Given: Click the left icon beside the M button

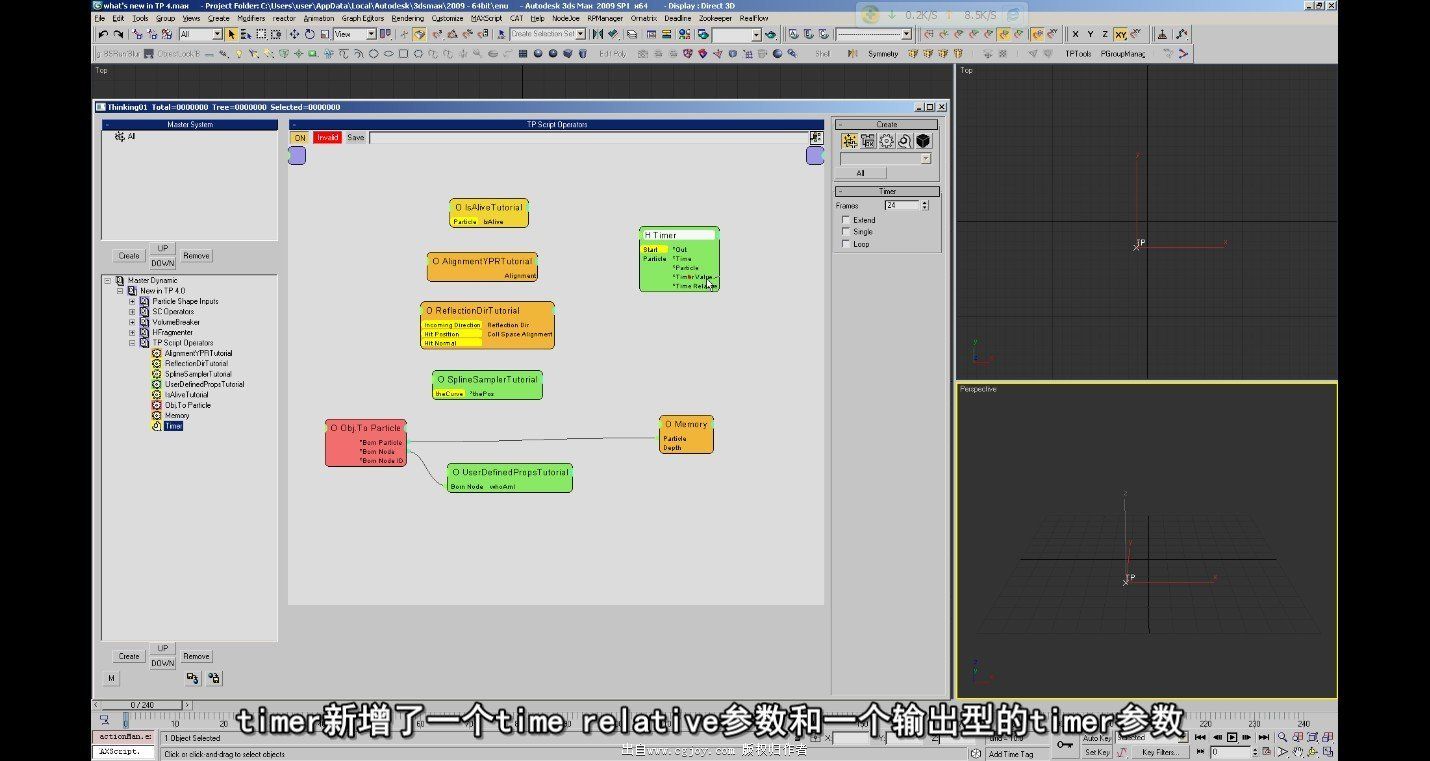Looking at the screenshot, I should point(193,678).
